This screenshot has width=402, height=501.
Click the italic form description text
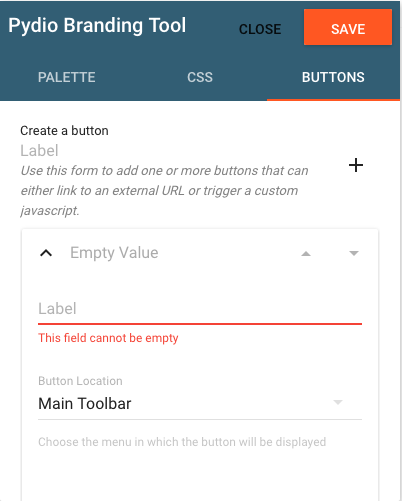point(164,190)
